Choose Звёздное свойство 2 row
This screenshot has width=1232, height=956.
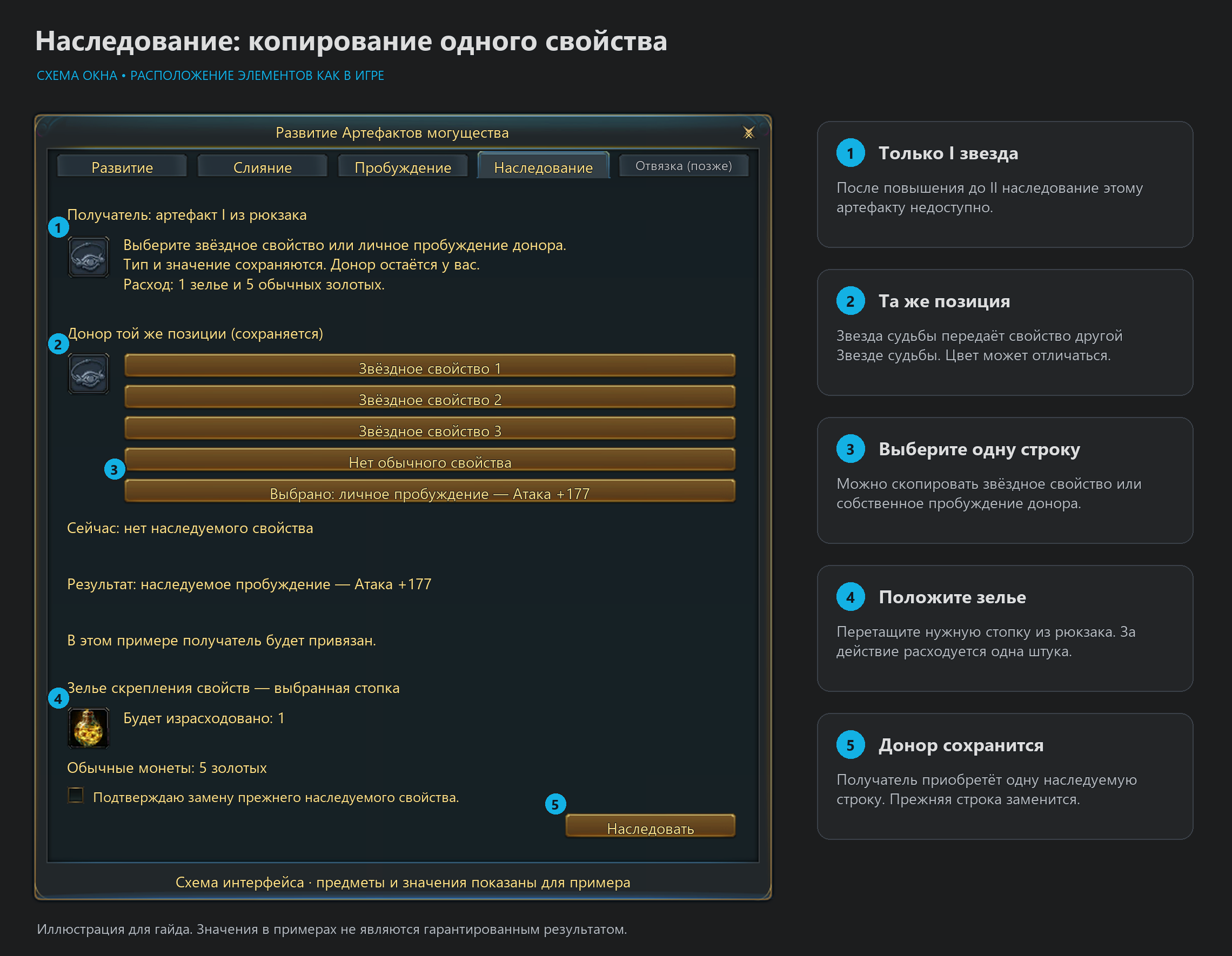click(430, 397)
